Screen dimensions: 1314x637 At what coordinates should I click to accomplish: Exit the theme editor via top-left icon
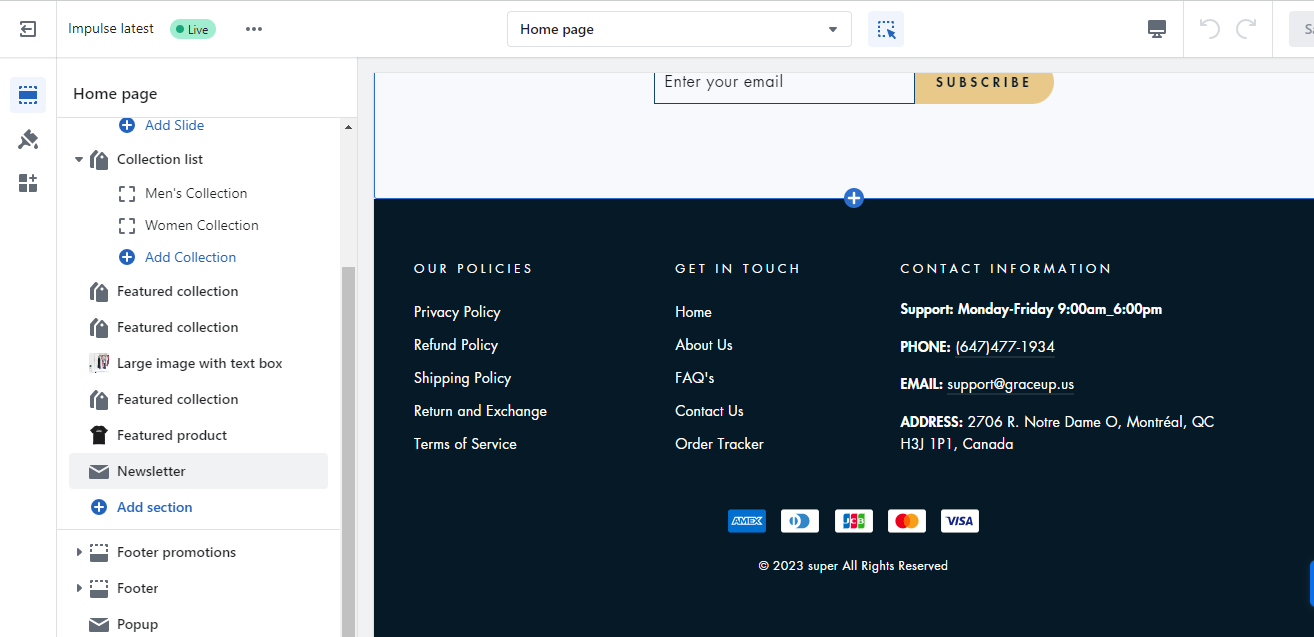tap(27, 28)
